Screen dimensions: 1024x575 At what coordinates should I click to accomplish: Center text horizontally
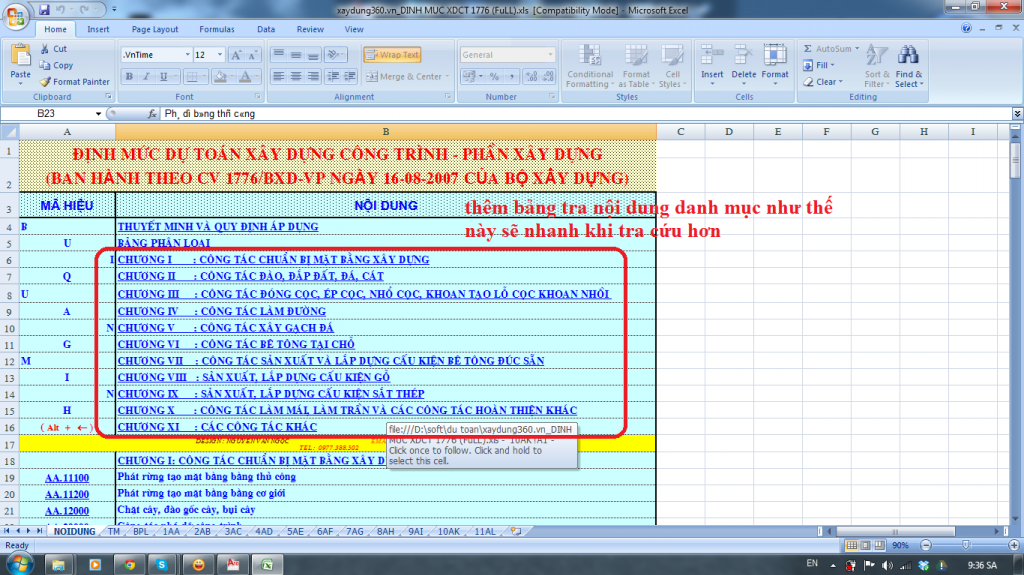[296, 76]
